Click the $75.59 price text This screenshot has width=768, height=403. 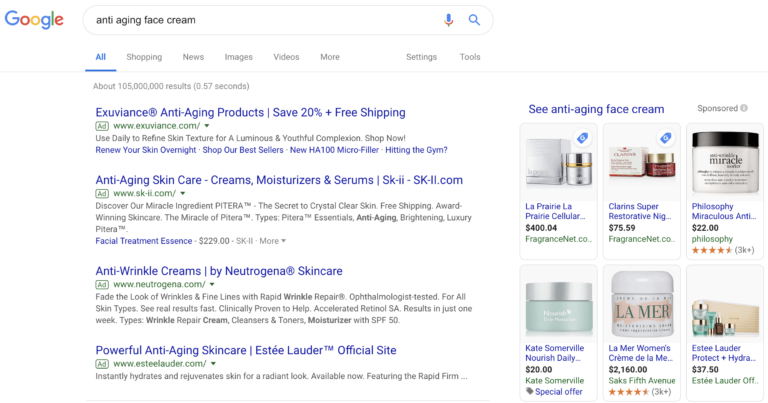pyautogui.click(x=622, y=228)
